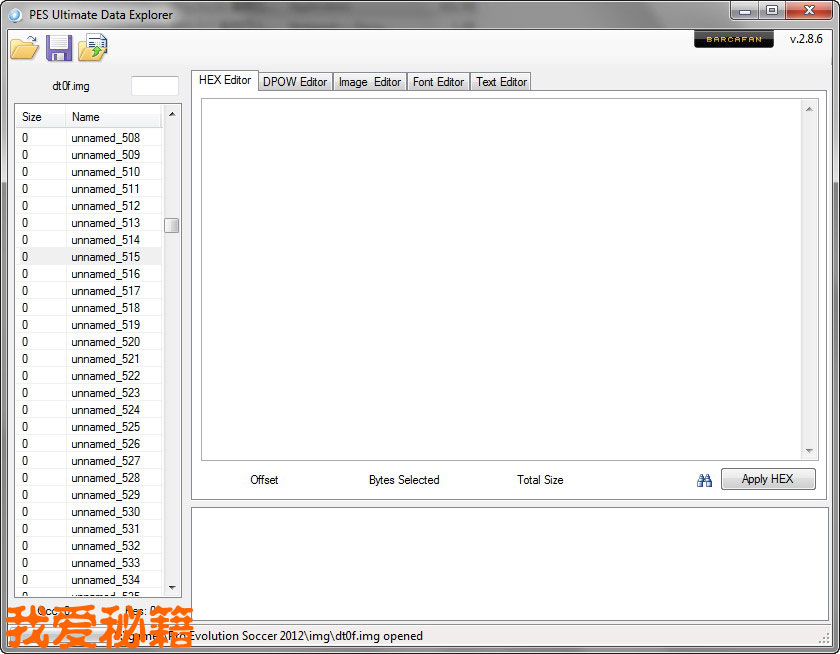Click the open folder icon
The height and width of the screenshot is (654, 840).
point(24,47)
